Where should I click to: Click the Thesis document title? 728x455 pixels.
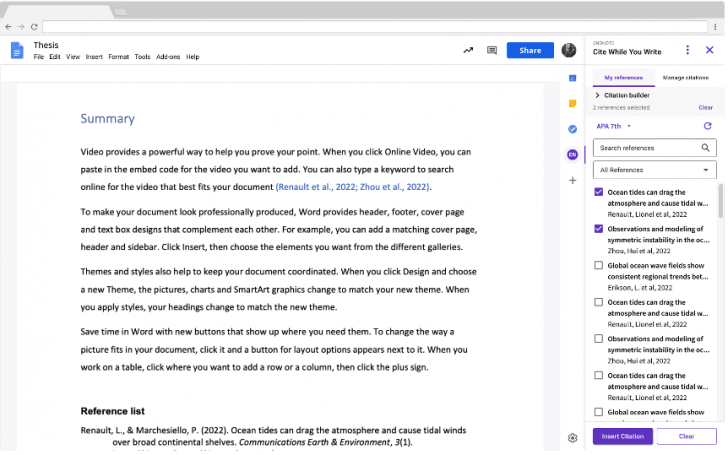coord(46,45)
